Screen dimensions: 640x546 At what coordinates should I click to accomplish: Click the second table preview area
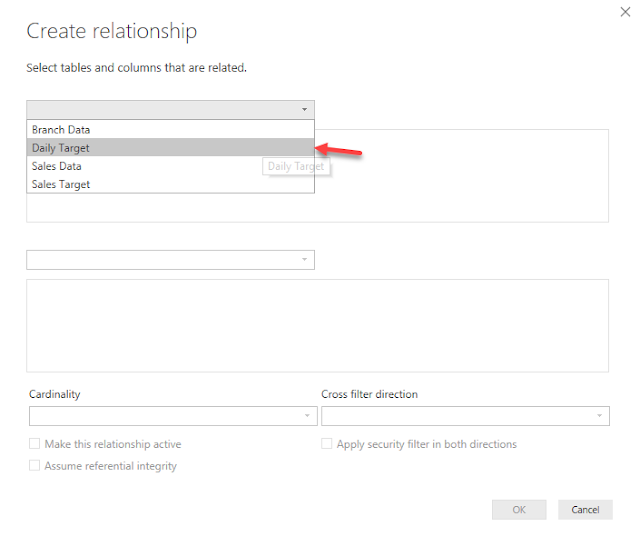pyautogui.click(x=317, y=325)
